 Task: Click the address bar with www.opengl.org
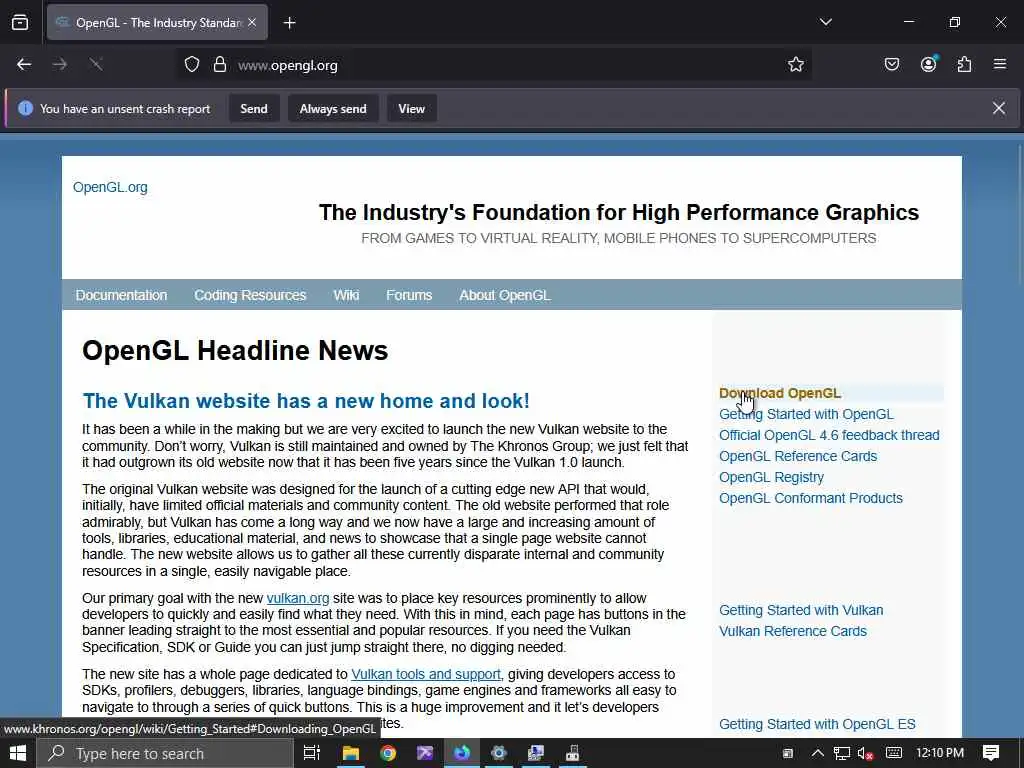pyautogui.click(x=496, y=65)
